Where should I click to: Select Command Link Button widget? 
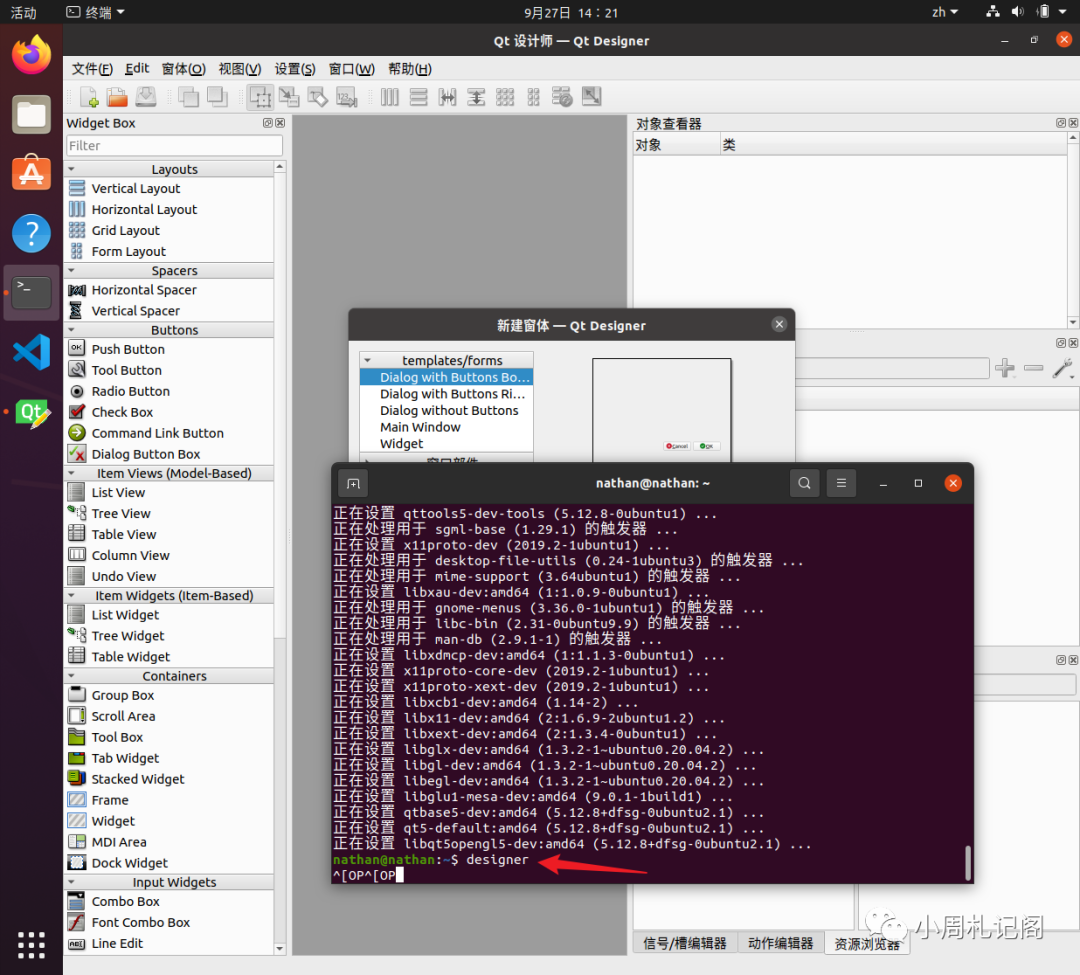tap(158, 433)
